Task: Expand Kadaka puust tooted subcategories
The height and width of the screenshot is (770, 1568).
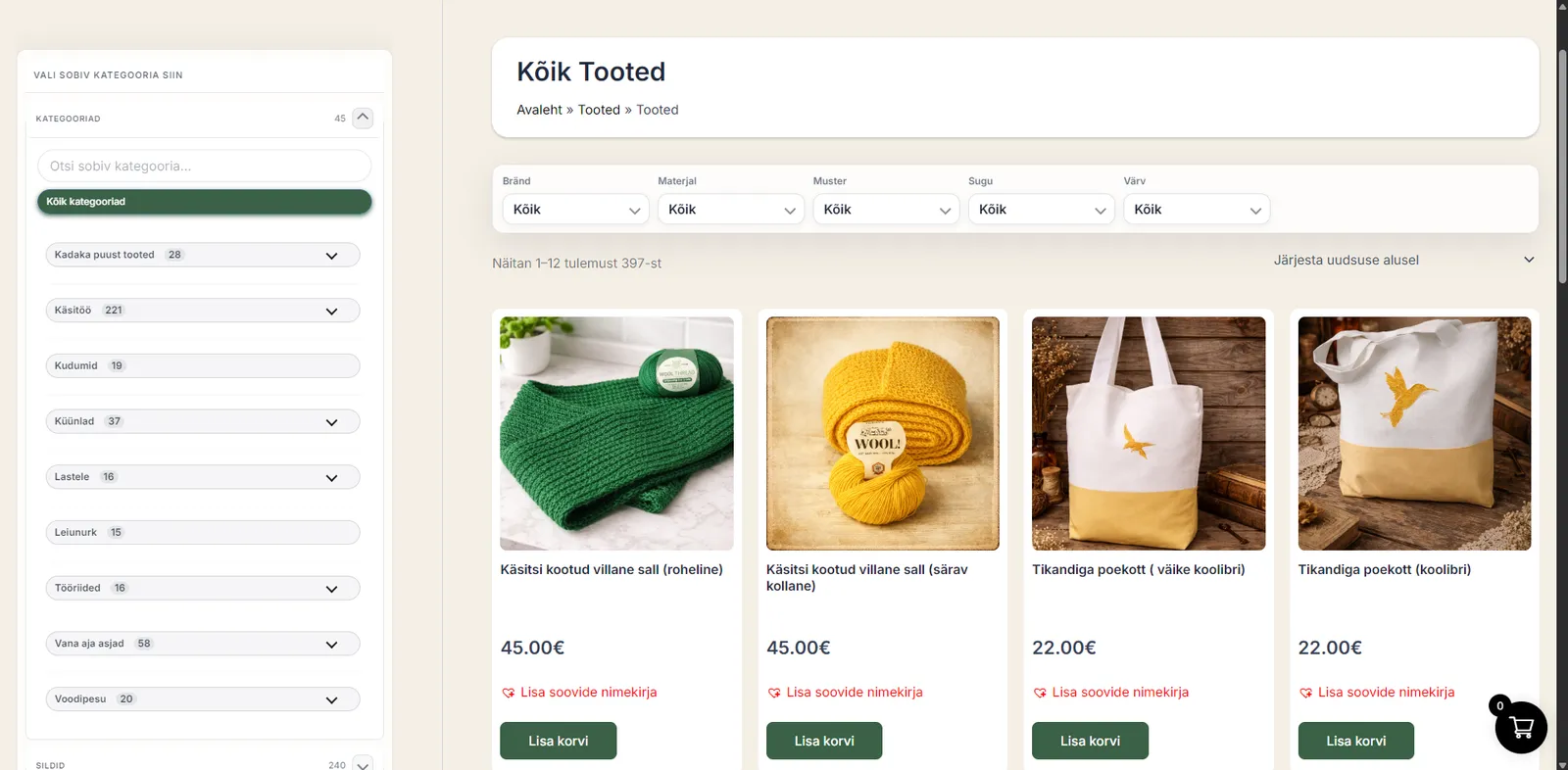Action: tap(331, 256)
